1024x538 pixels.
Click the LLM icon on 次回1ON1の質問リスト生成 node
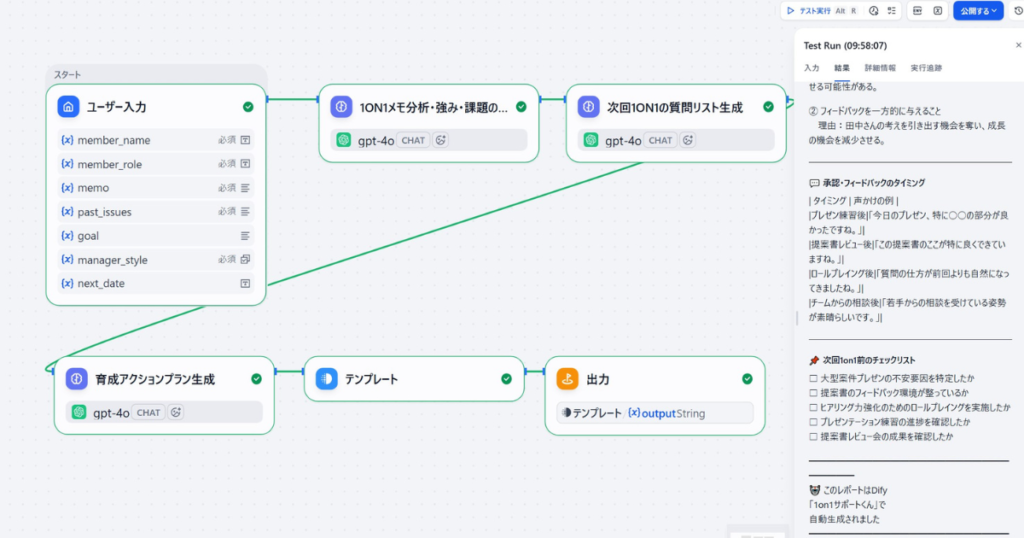point(588,106)
